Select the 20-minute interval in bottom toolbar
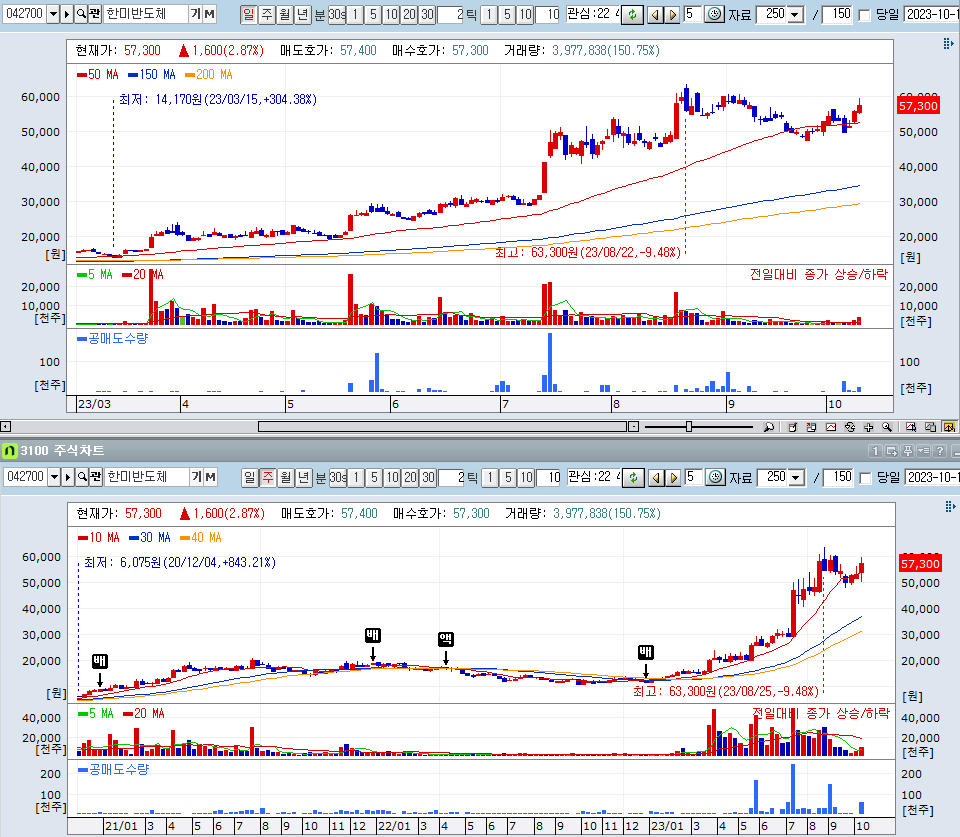This screenshot has height=837, width=960. [x=410, y=477]
